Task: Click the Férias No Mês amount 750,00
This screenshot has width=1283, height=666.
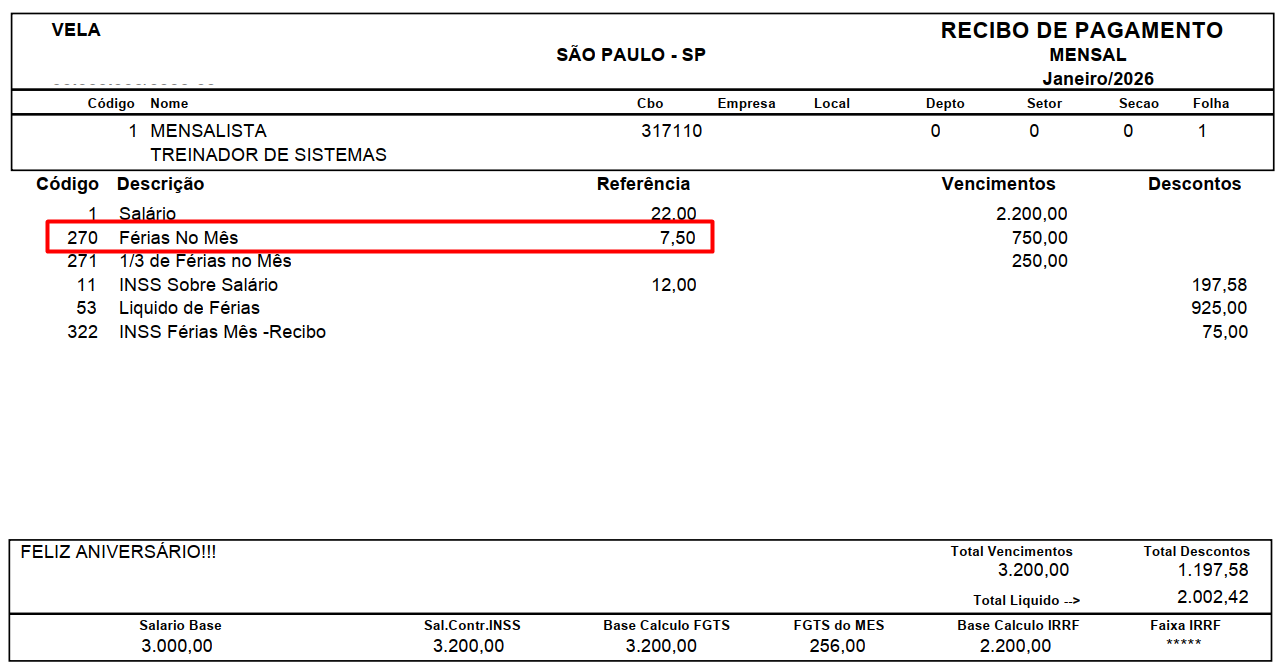Action: tap(1040, 237)
